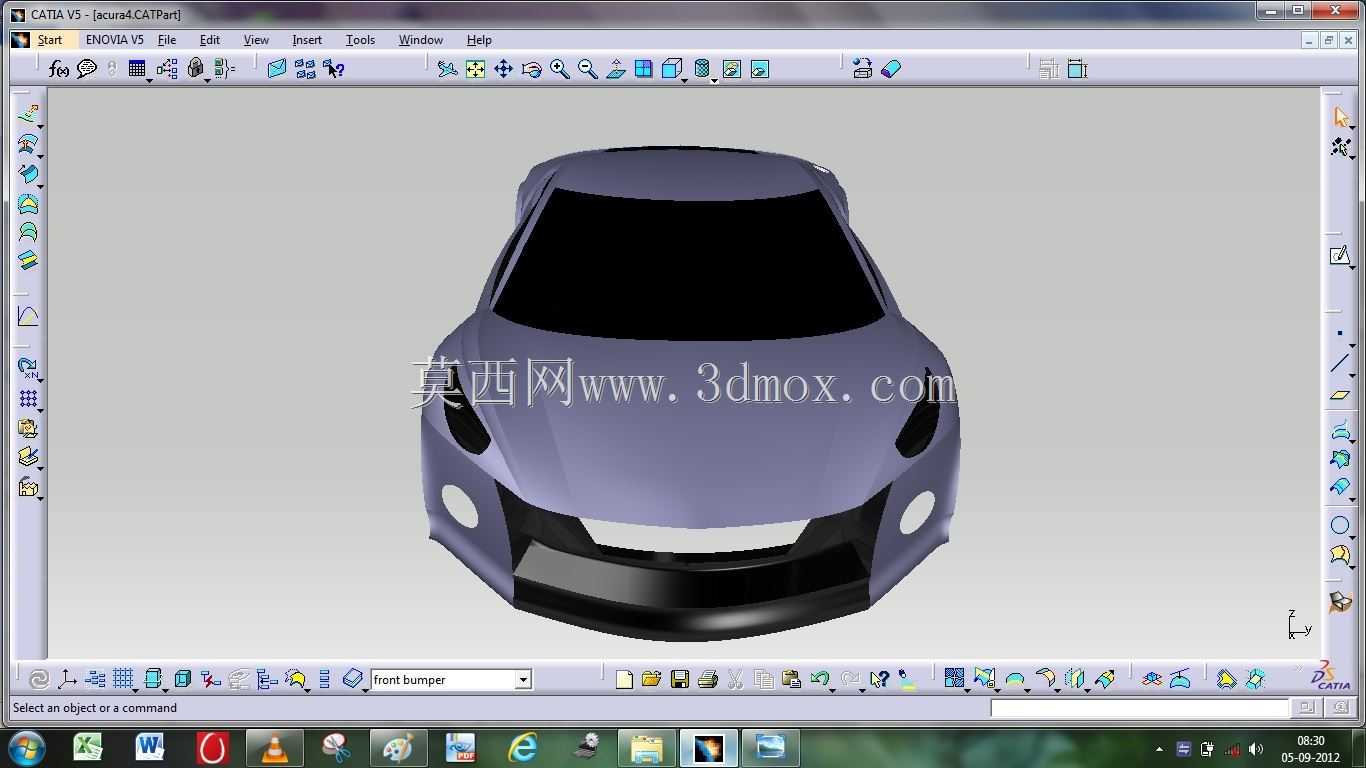Click the Copy icon
The width and height of the screenshot is (1366, 768).
tap(763, 680)
